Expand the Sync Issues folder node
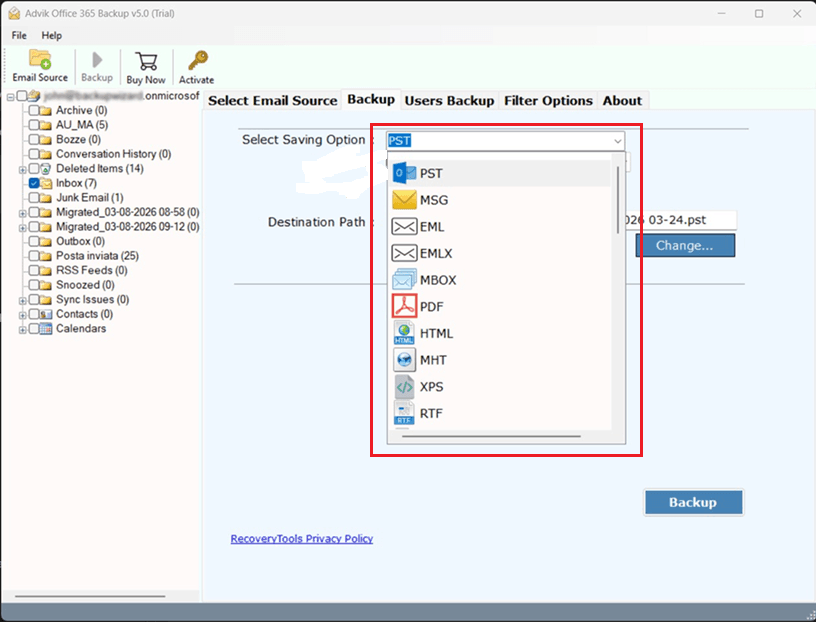This screenshot has width=816, height=622. point(22,301)
